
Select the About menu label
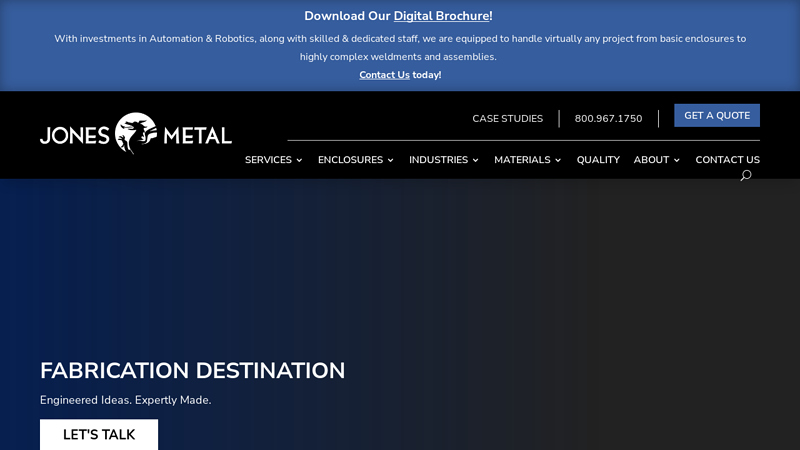[x=651, y=160]
